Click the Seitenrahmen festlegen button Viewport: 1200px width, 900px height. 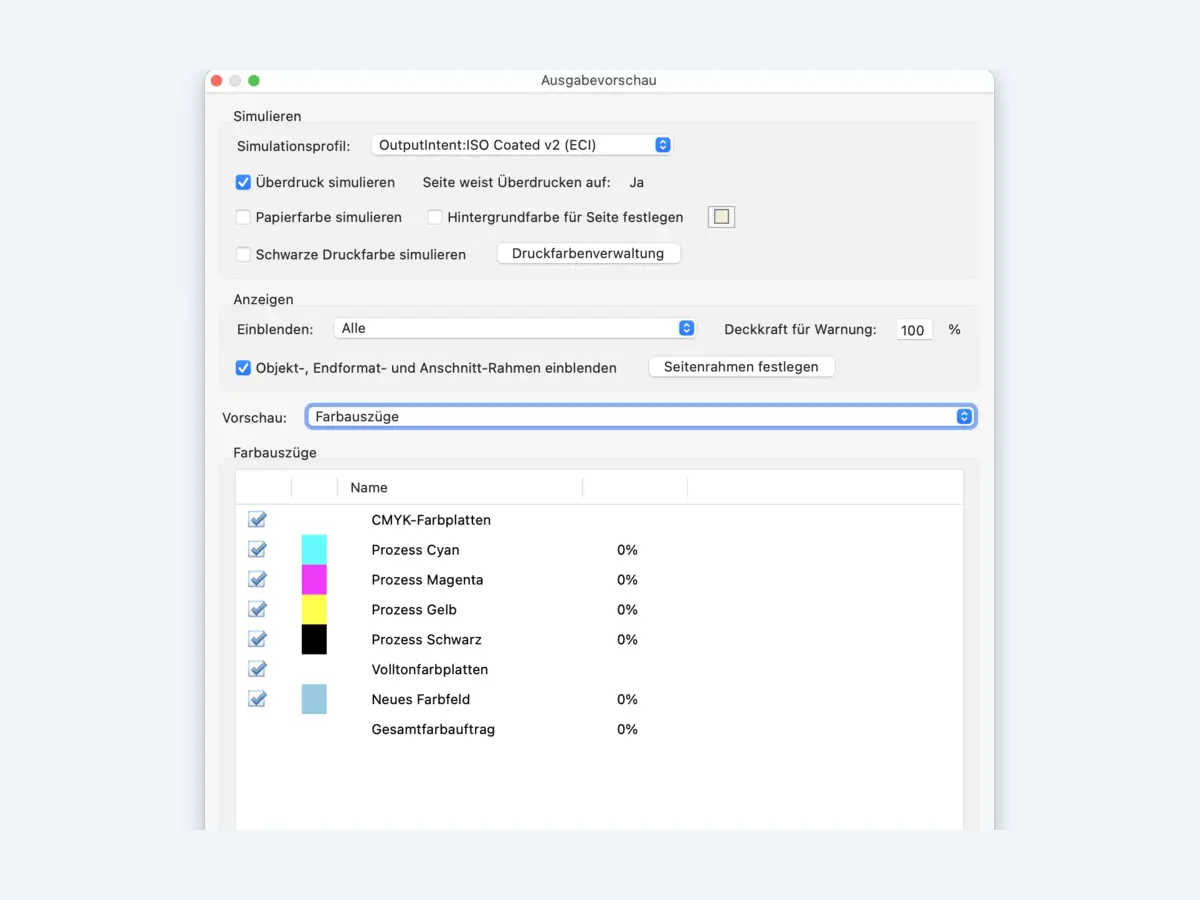tap(741, 367)
